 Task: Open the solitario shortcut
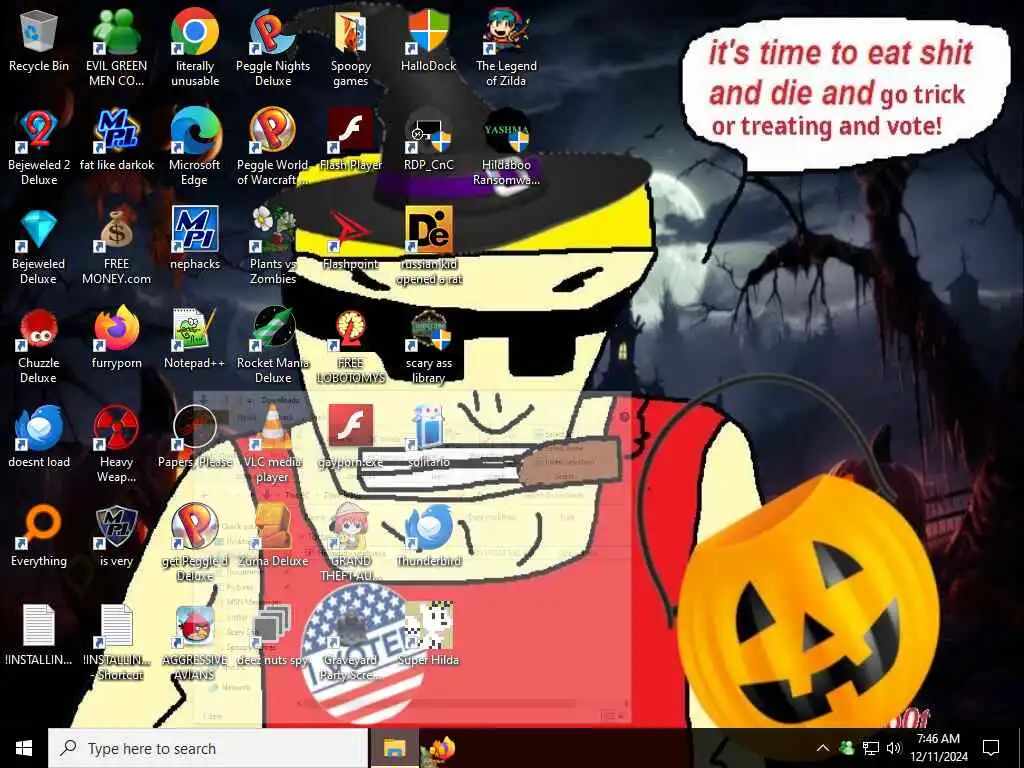point(428,438)
